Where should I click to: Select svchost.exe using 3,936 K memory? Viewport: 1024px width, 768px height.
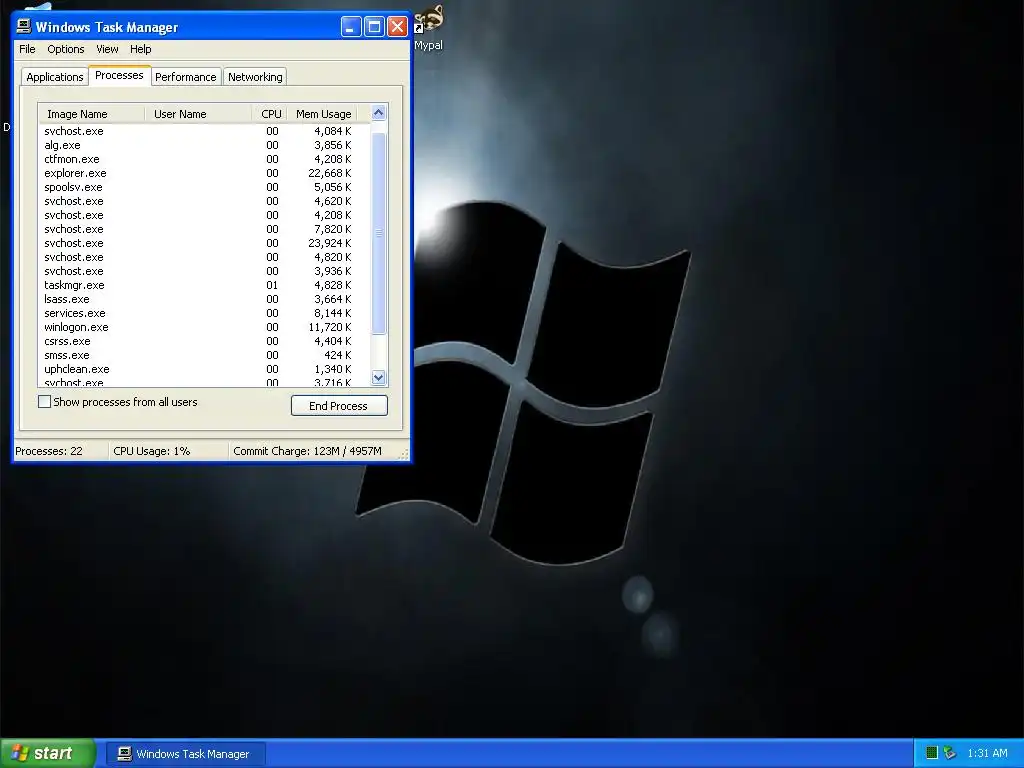click(204, 271)
